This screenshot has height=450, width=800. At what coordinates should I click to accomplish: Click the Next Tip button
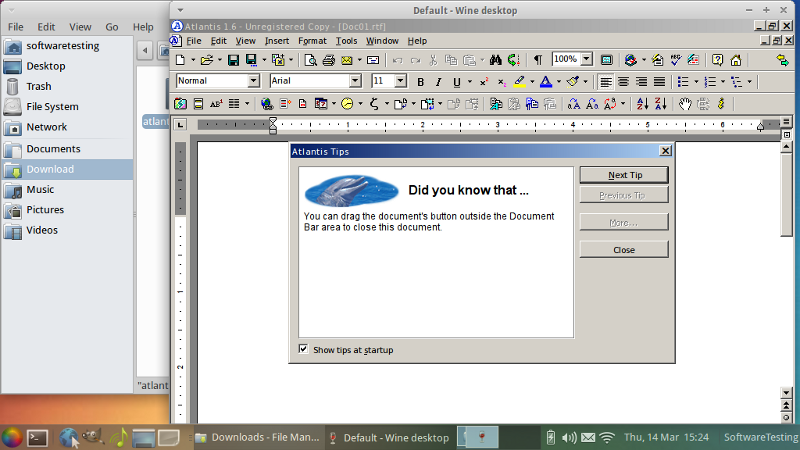point(624,175)
